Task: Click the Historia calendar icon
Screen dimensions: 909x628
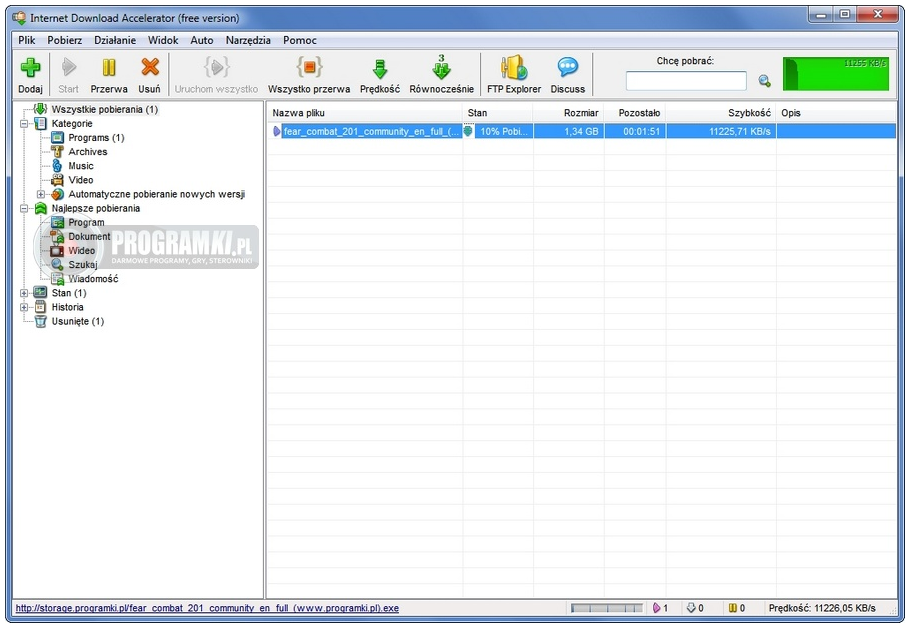Action: (41, 307)
